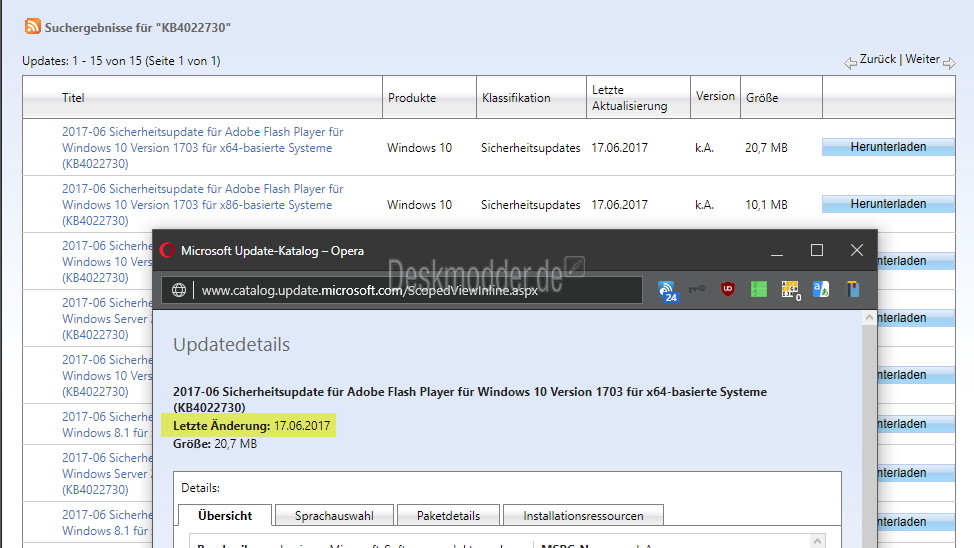Viewport: 974px width, 548px height.
Task: Click the green grid extension icon
Action: tap(758, 289)
